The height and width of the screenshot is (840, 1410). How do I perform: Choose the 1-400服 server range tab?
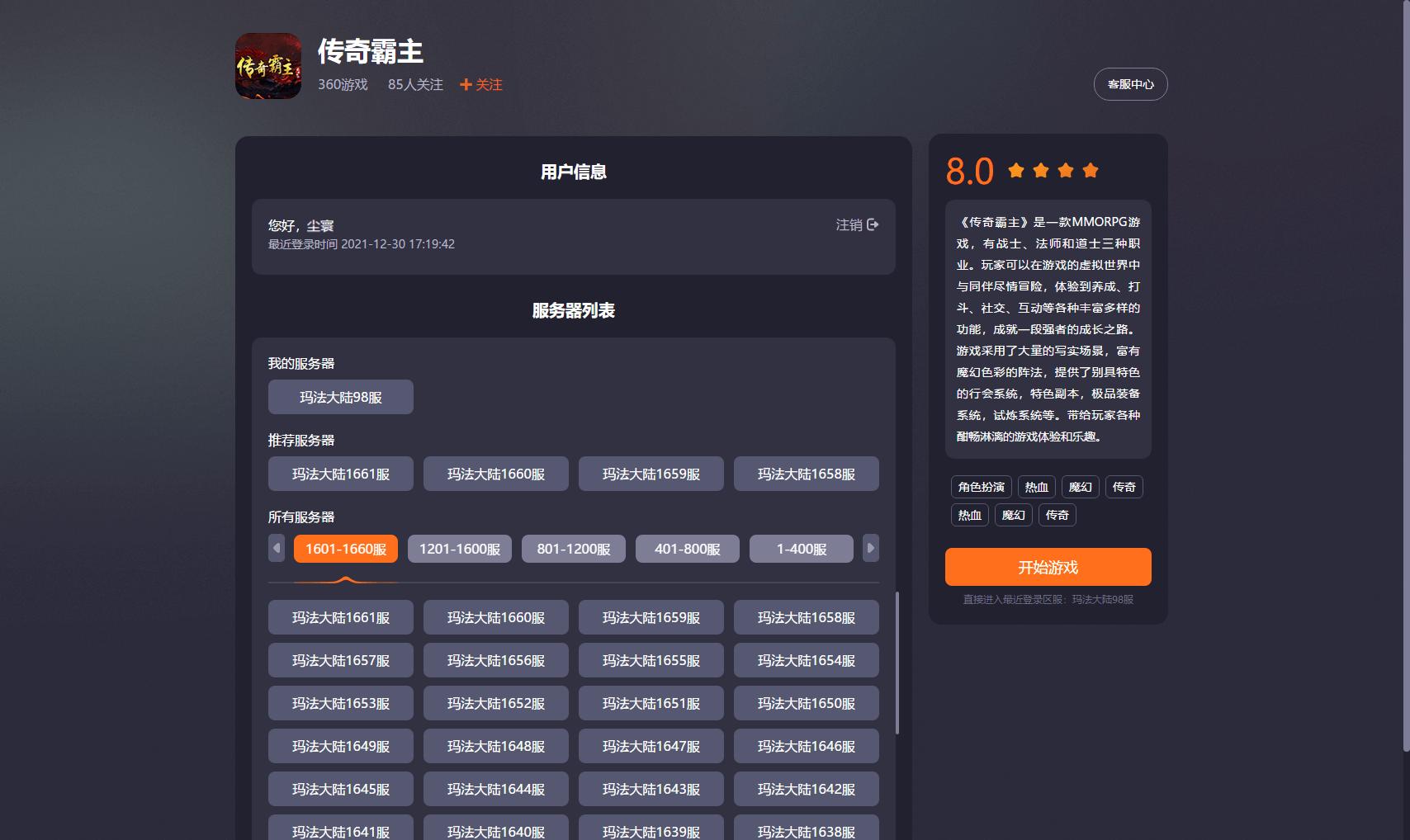(x=801, y=549)
